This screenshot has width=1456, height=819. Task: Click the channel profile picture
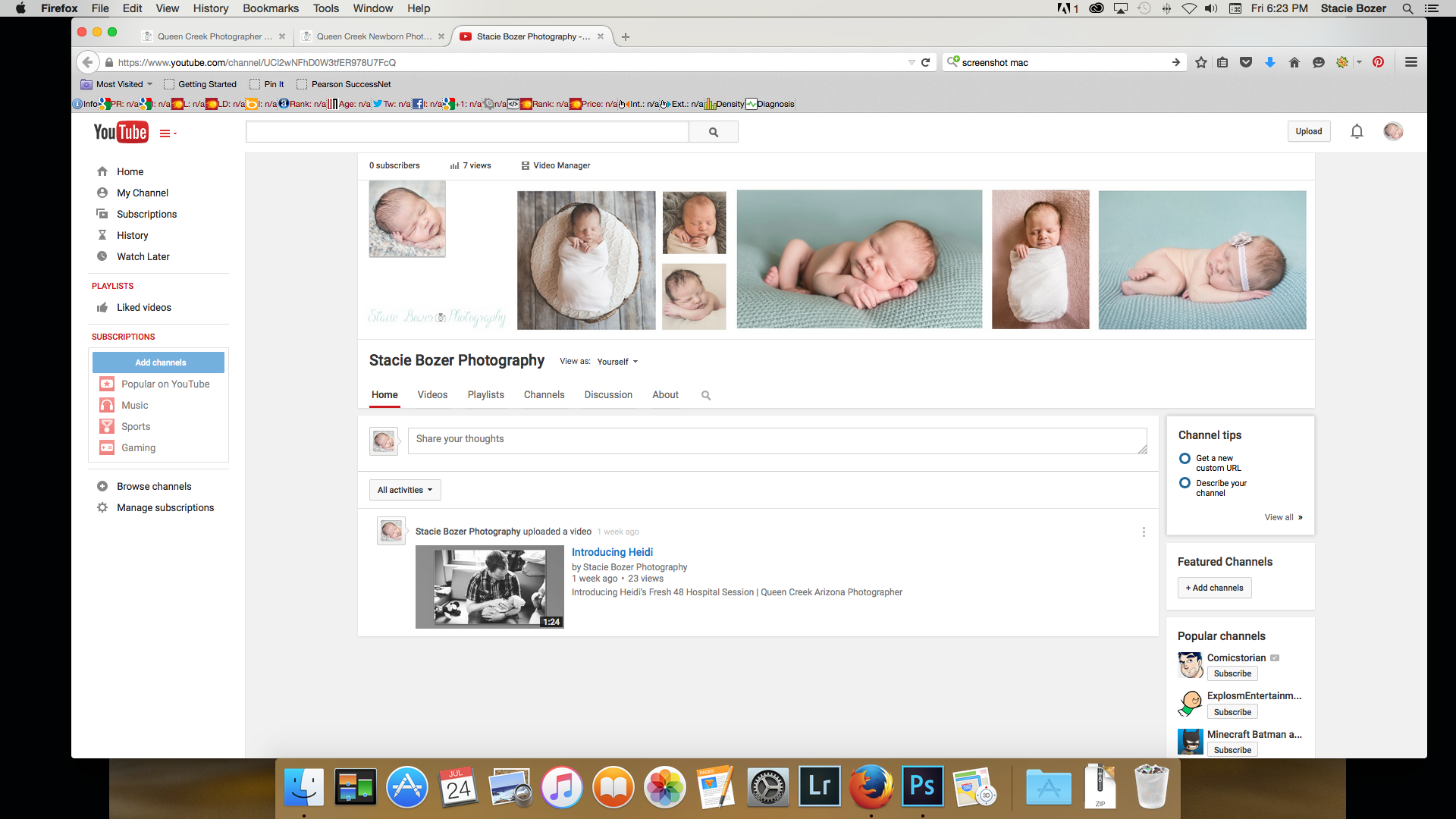coord(407,219)
